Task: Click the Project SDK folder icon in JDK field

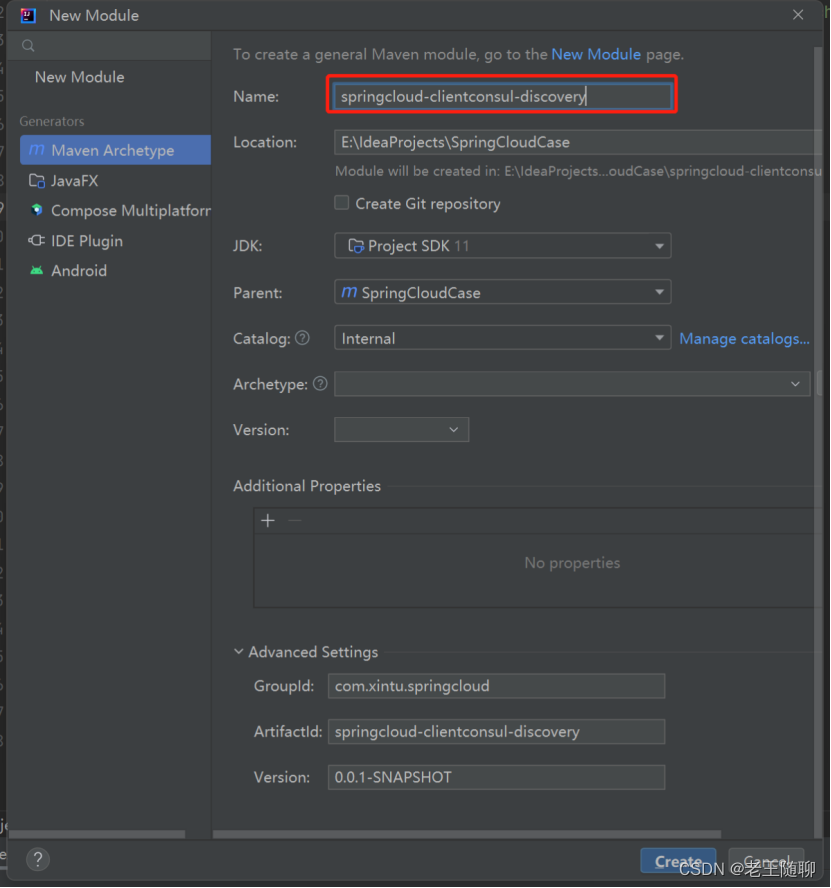Action: (356, 246)
